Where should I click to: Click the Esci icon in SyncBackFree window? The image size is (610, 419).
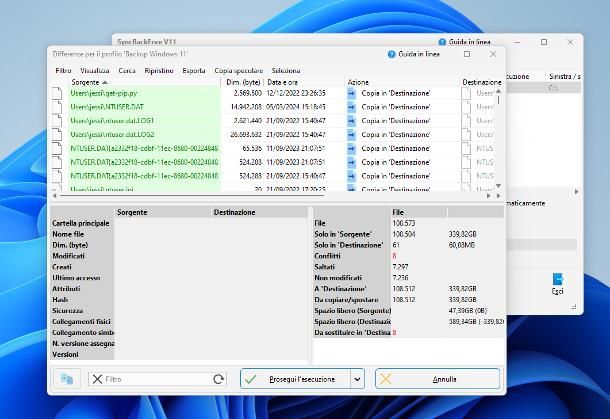tap(557, 284)
